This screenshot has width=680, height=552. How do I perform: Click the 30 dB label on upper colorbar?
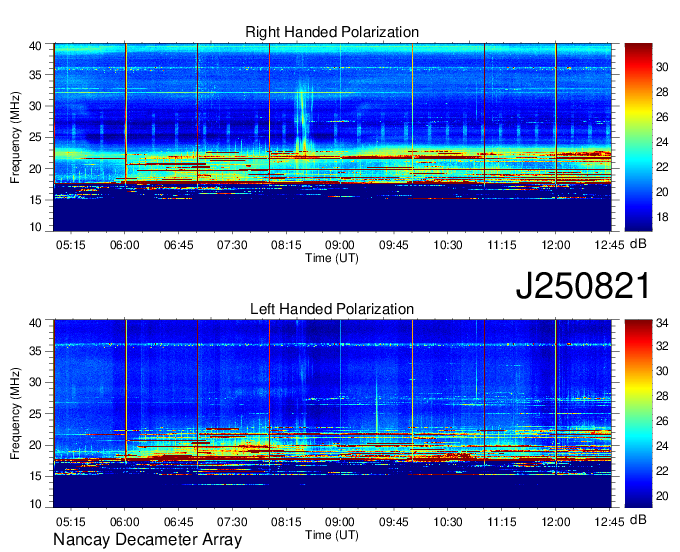[x=662, y=67]
